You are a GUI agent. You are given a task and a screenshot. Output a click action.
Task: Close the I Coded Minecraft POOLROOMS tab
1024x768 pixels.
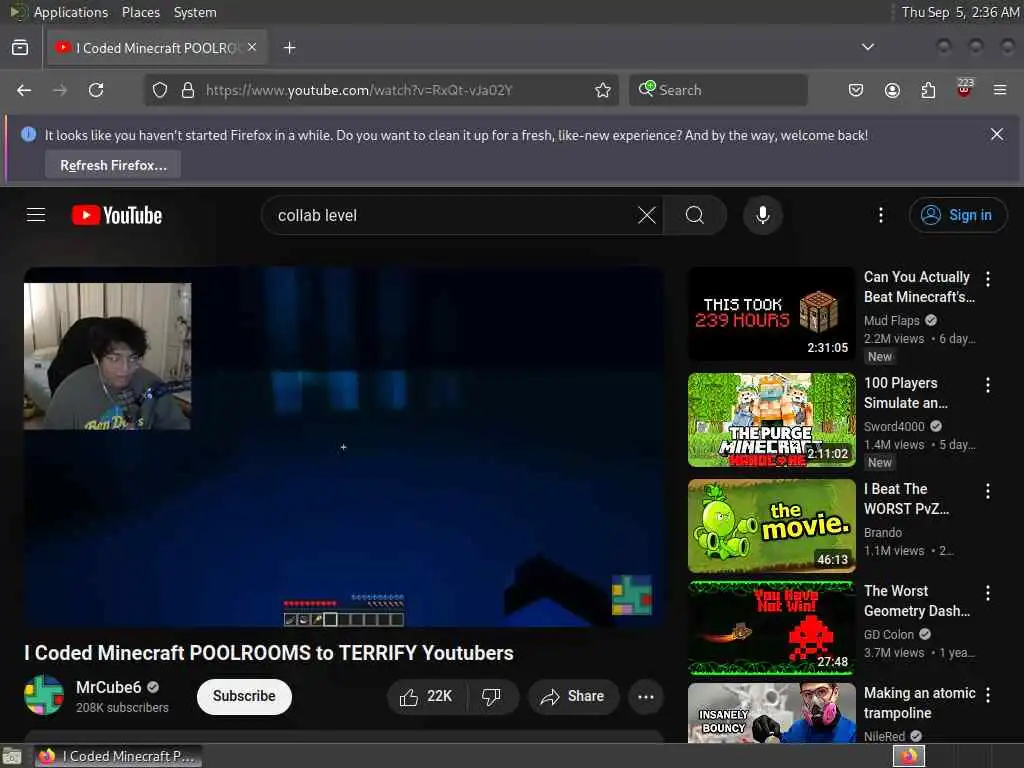[x=252, y=47]
